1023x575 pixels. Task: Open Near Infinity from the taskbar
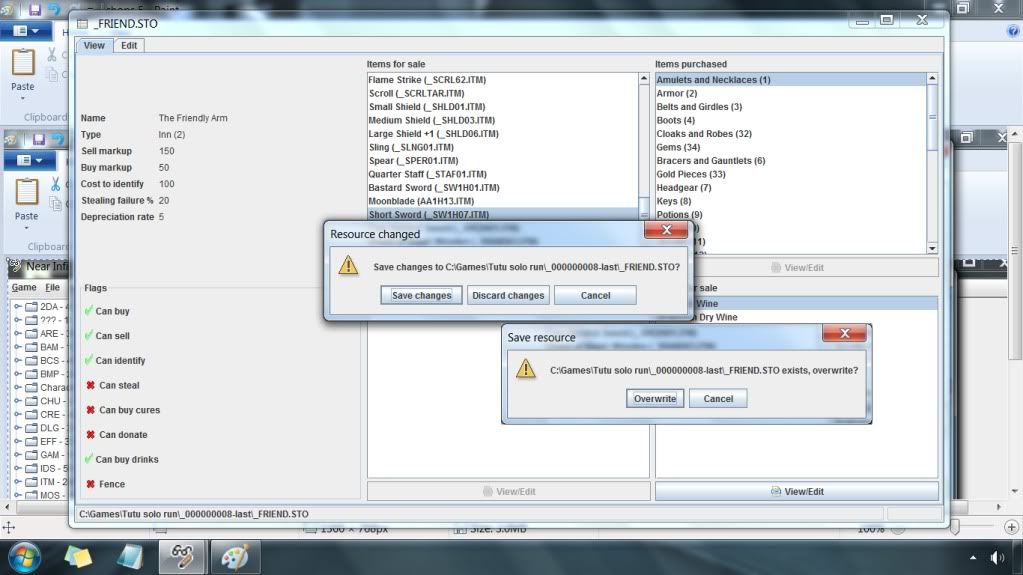tap(182, 555)
